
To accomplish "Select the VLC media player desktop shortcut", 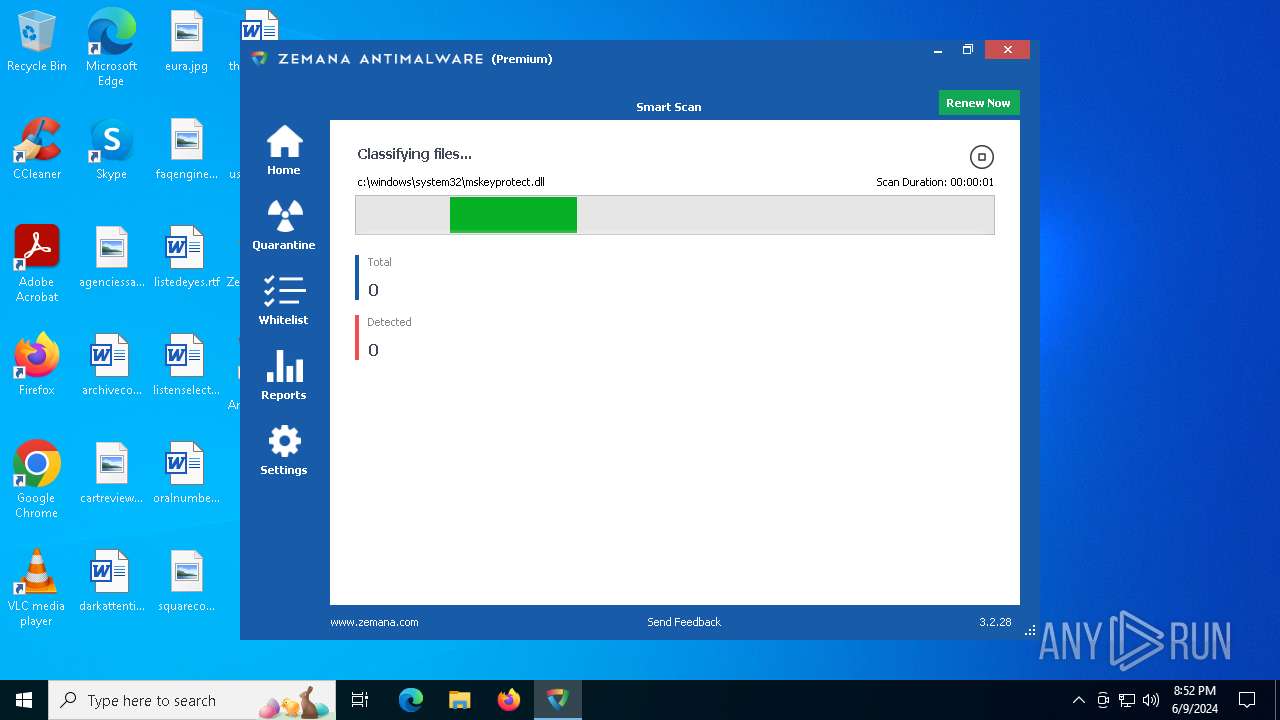I will pos(37,587).
